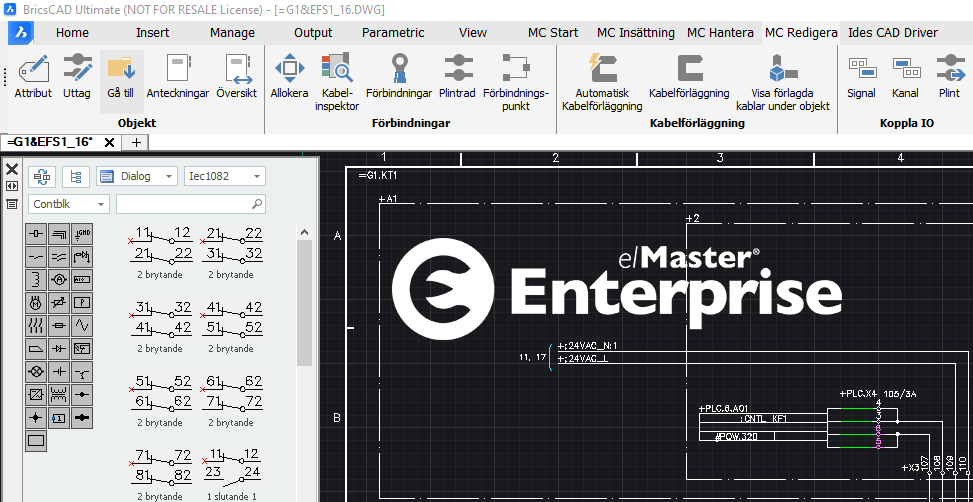Open the MC Start ribbon tab
Screen dimensions: 973x502
coord(553,33)
